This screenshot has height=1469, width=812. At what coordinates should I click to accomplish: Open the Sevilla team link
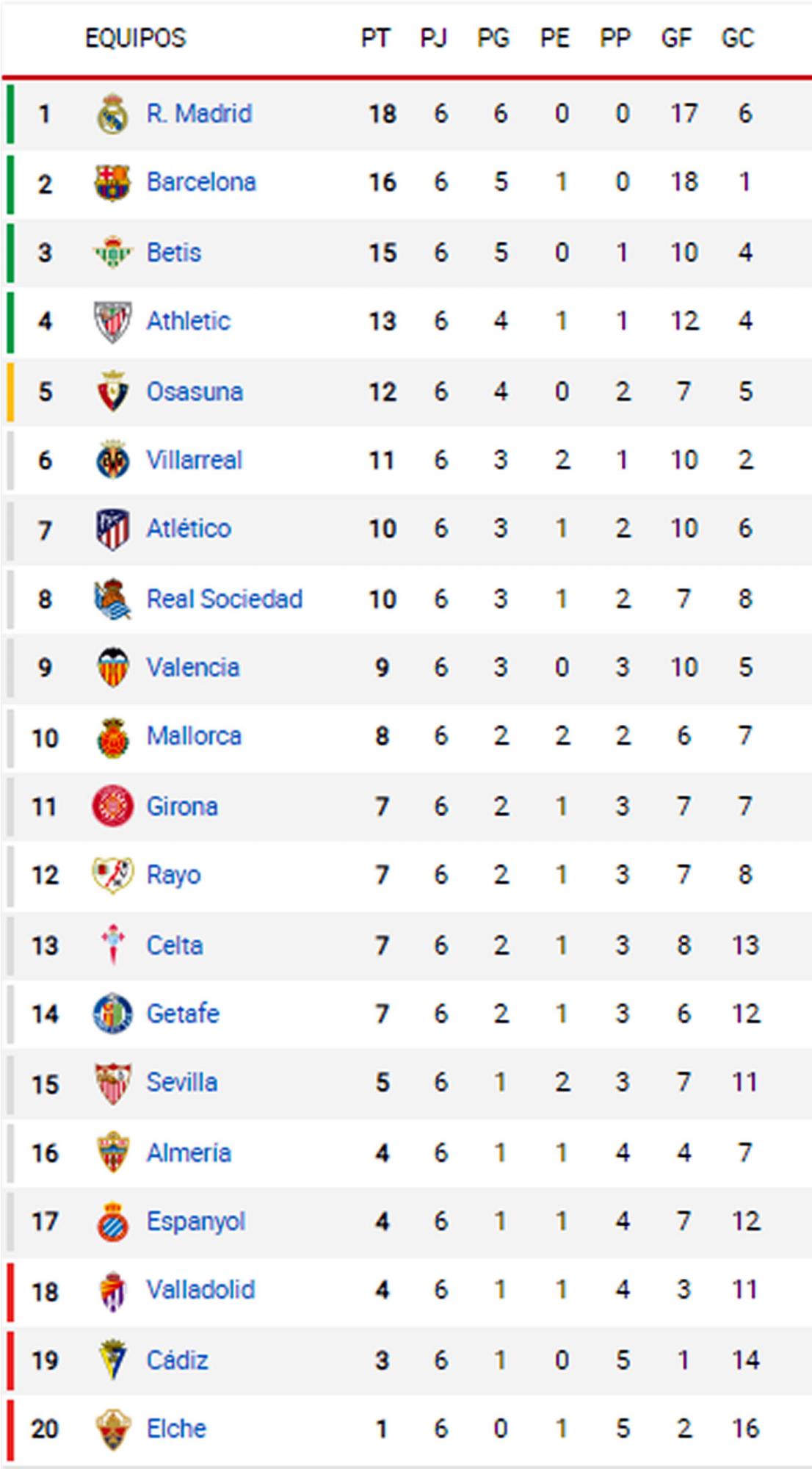pyautogui.click(x=182, y=1083)
